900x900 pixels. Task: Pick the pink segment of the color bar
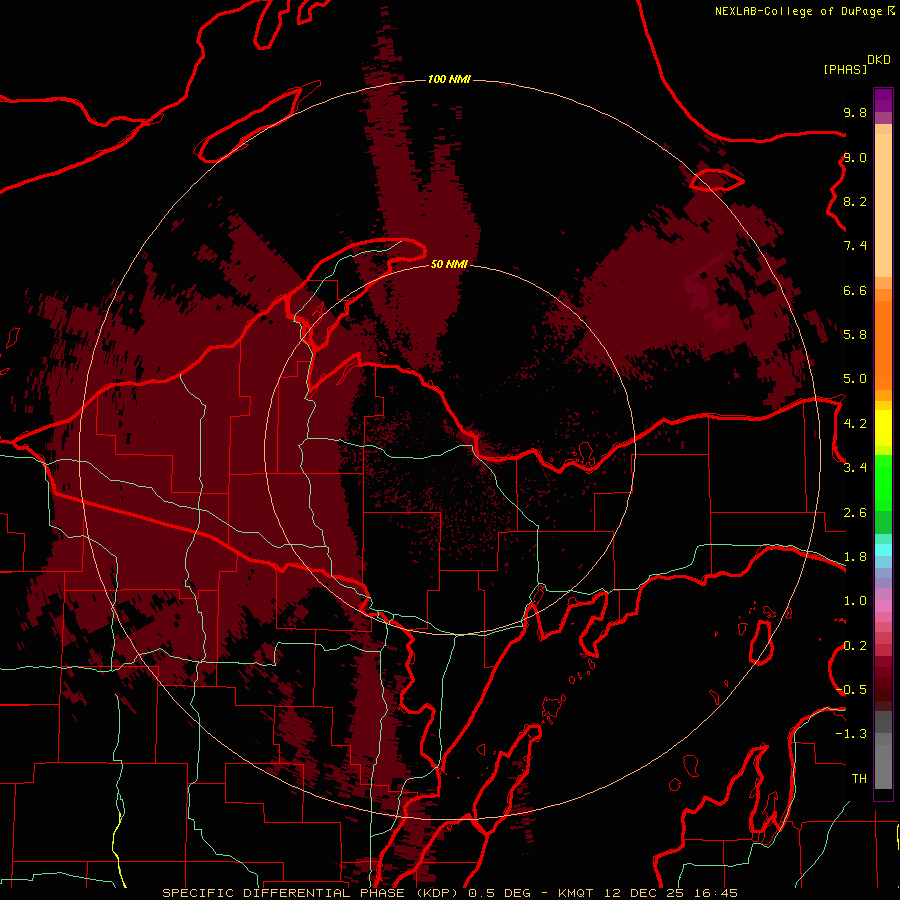tap(883, 606)
